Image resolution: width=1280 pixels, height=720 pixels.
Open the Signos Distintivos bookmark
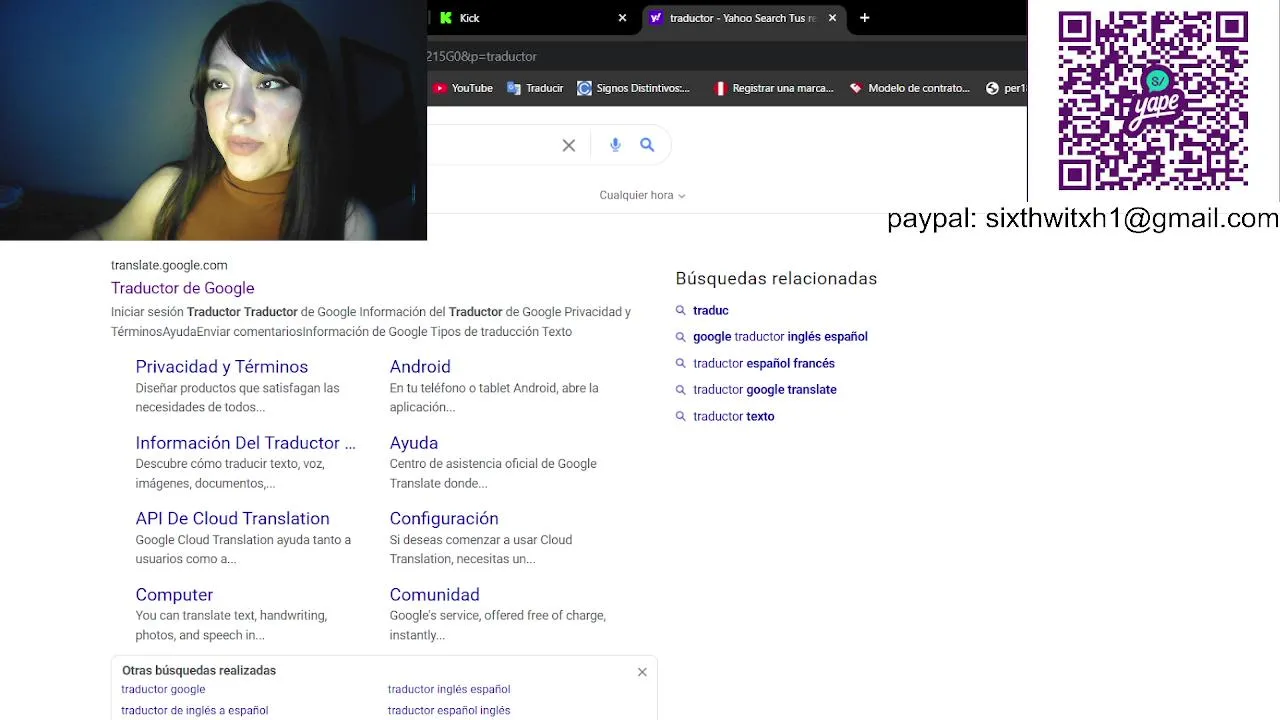pyautogui.click(x=633, y=88)
